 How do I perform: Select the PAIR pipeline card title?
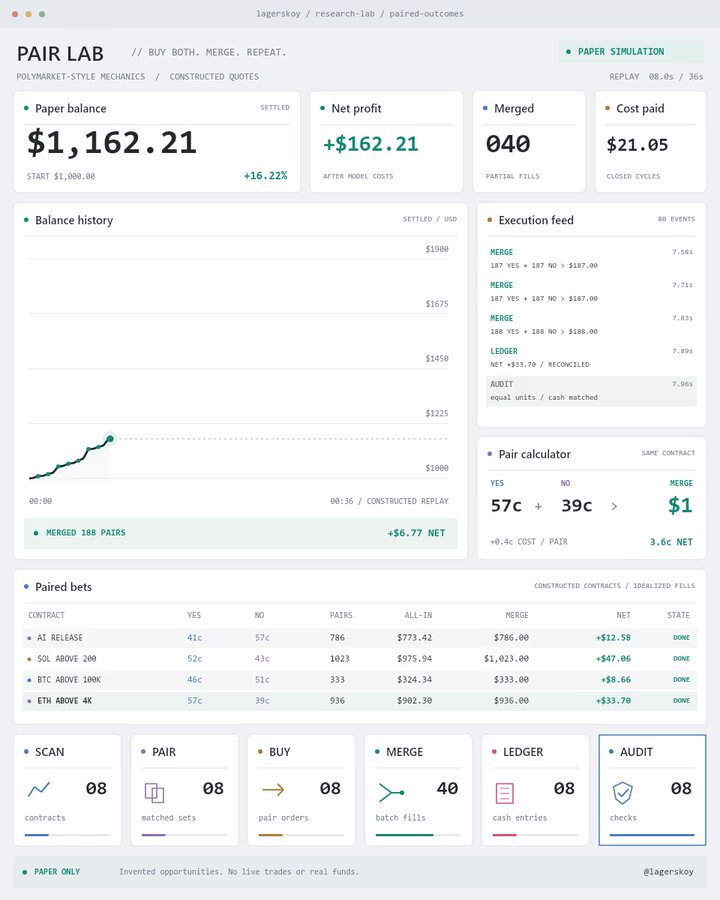[164, 752]
